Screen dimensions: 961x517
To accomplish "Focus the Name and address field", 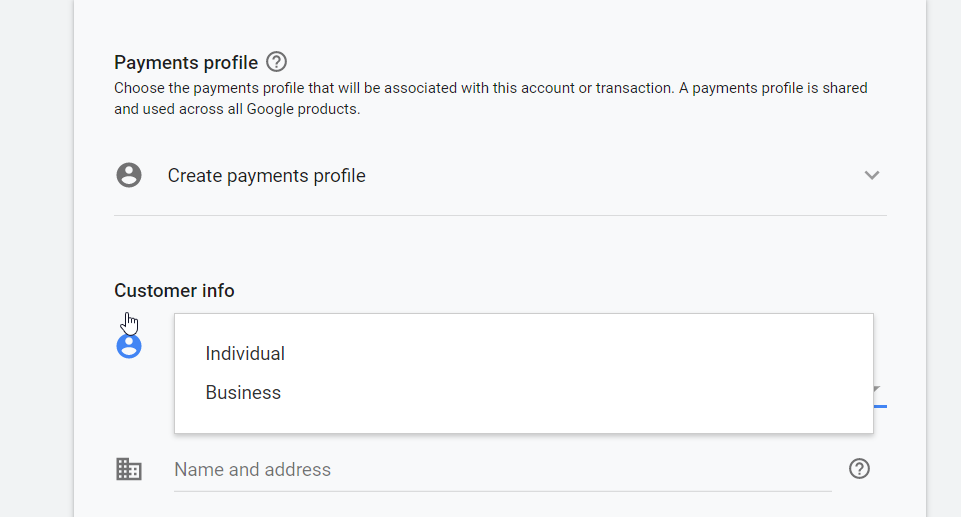I will coord(500,469).
